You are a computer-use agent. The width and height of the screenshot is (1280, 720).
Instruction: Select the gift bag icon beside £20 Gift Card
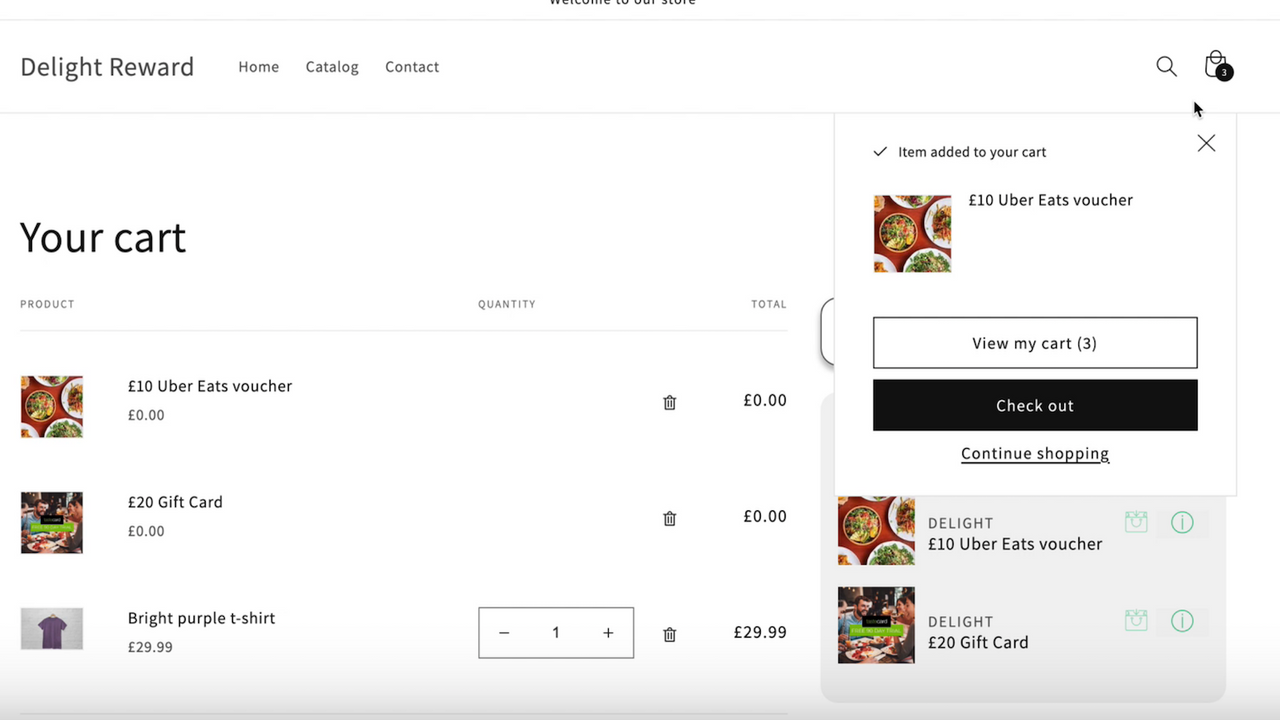[x=1135, y=621]
